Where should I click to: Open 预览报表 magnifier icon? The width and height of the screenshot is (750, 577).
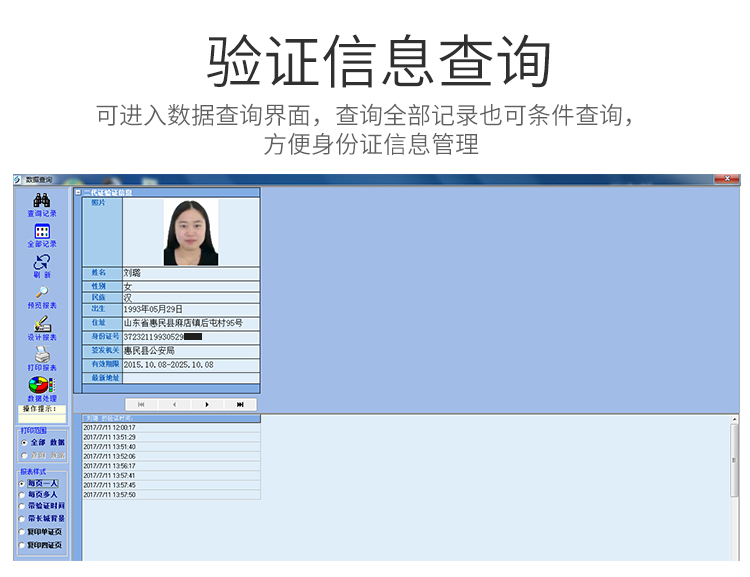pos(42,294)
